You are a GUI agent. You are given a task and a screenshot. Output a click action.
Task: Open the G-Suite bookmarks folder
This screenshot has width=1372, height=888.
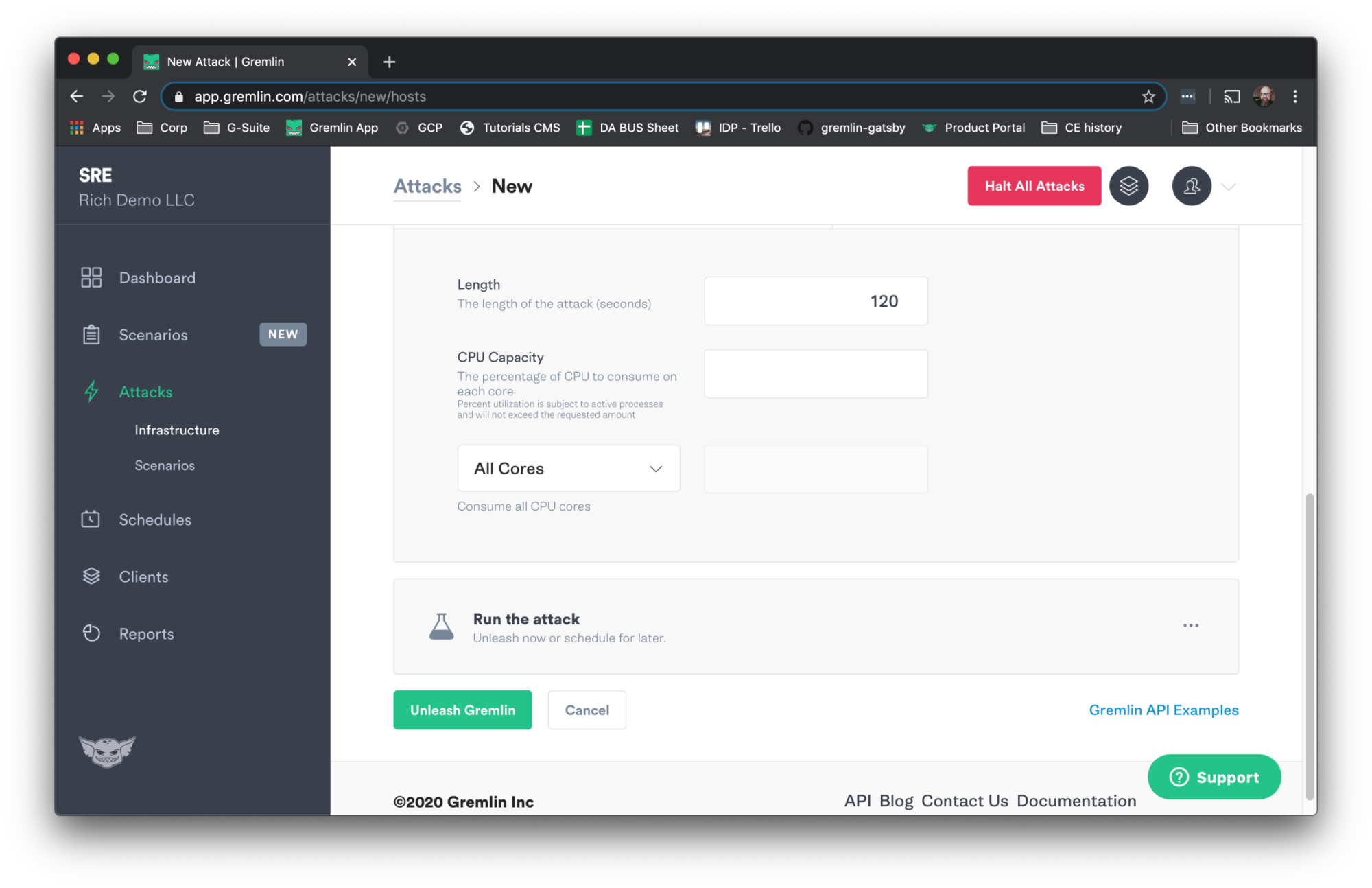pos(237,128)
